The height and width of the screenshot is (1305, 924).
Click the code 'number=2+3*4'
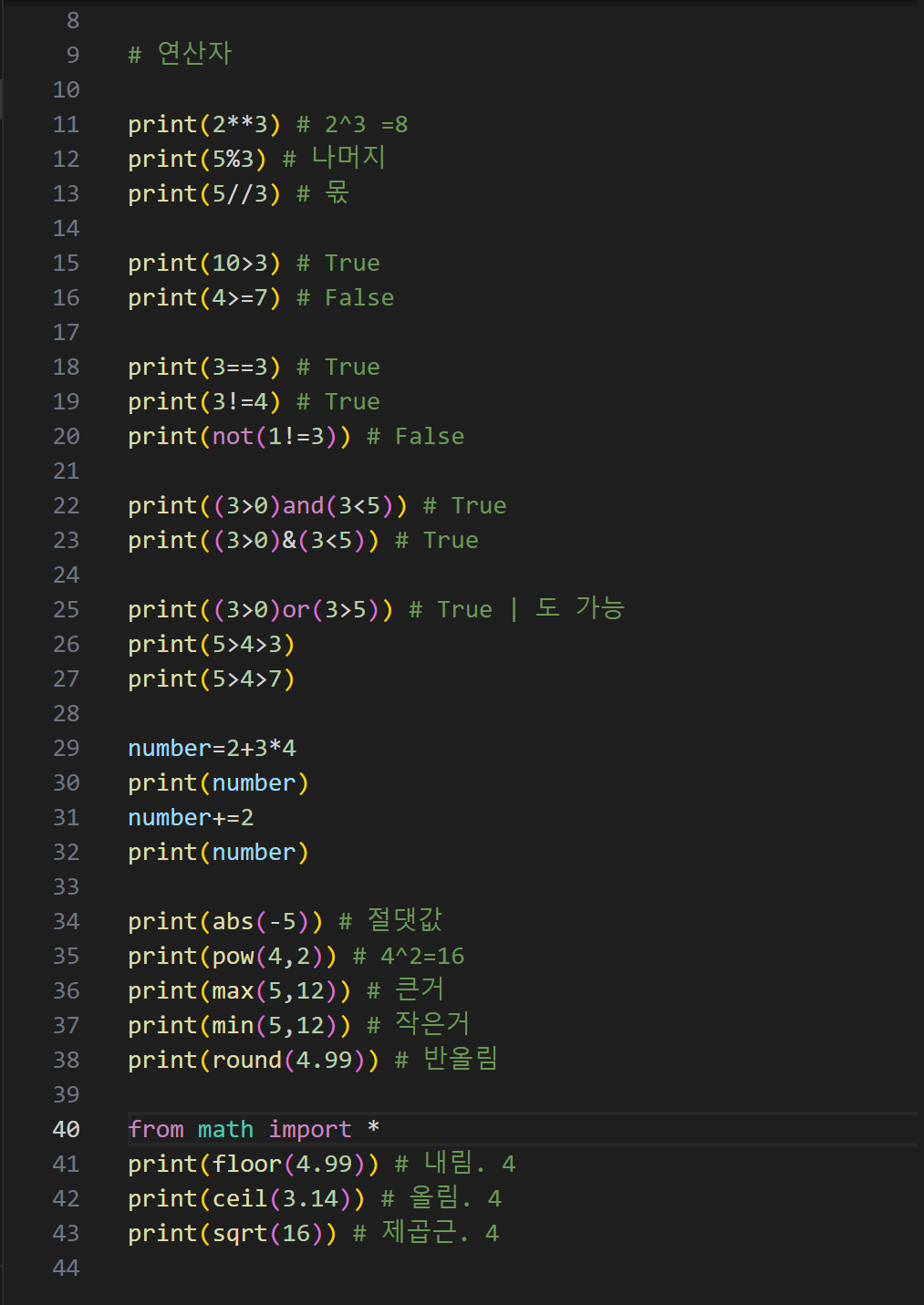[x=212, y=748]
